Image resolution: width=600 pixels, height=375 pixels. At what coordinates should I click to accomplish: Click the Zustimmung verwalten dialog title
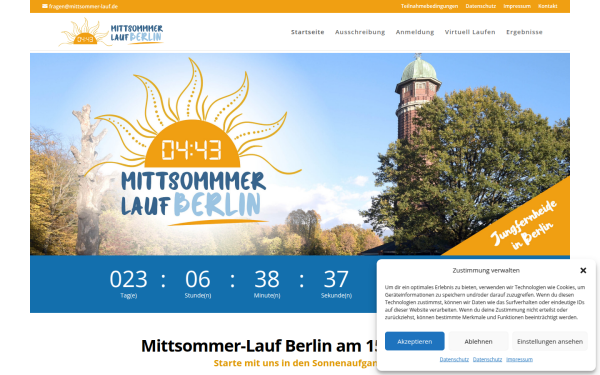(486, 271)
